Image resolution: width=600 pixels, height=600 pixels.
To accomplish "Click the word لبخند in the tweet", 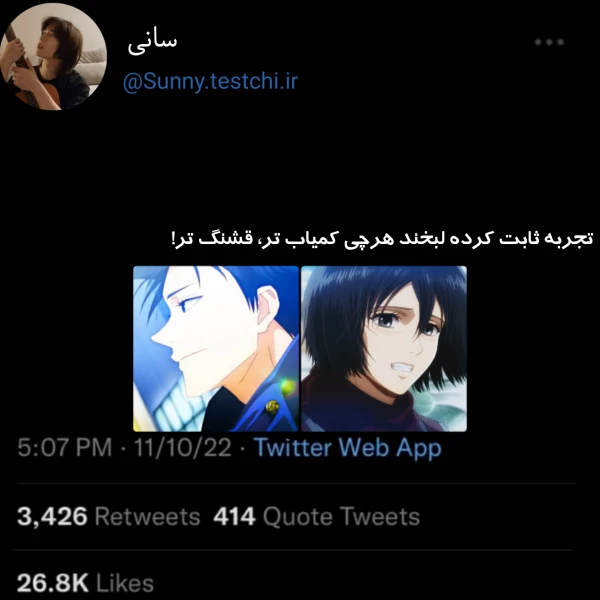I will pos(421,238).
